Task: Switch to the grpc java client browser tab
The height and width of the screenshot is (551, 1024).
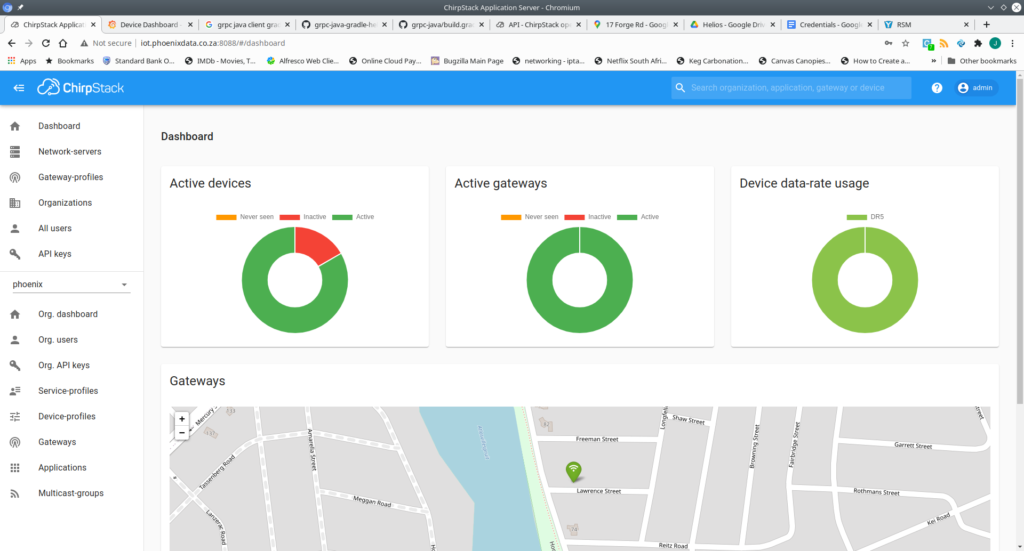Action: (248, 25)
